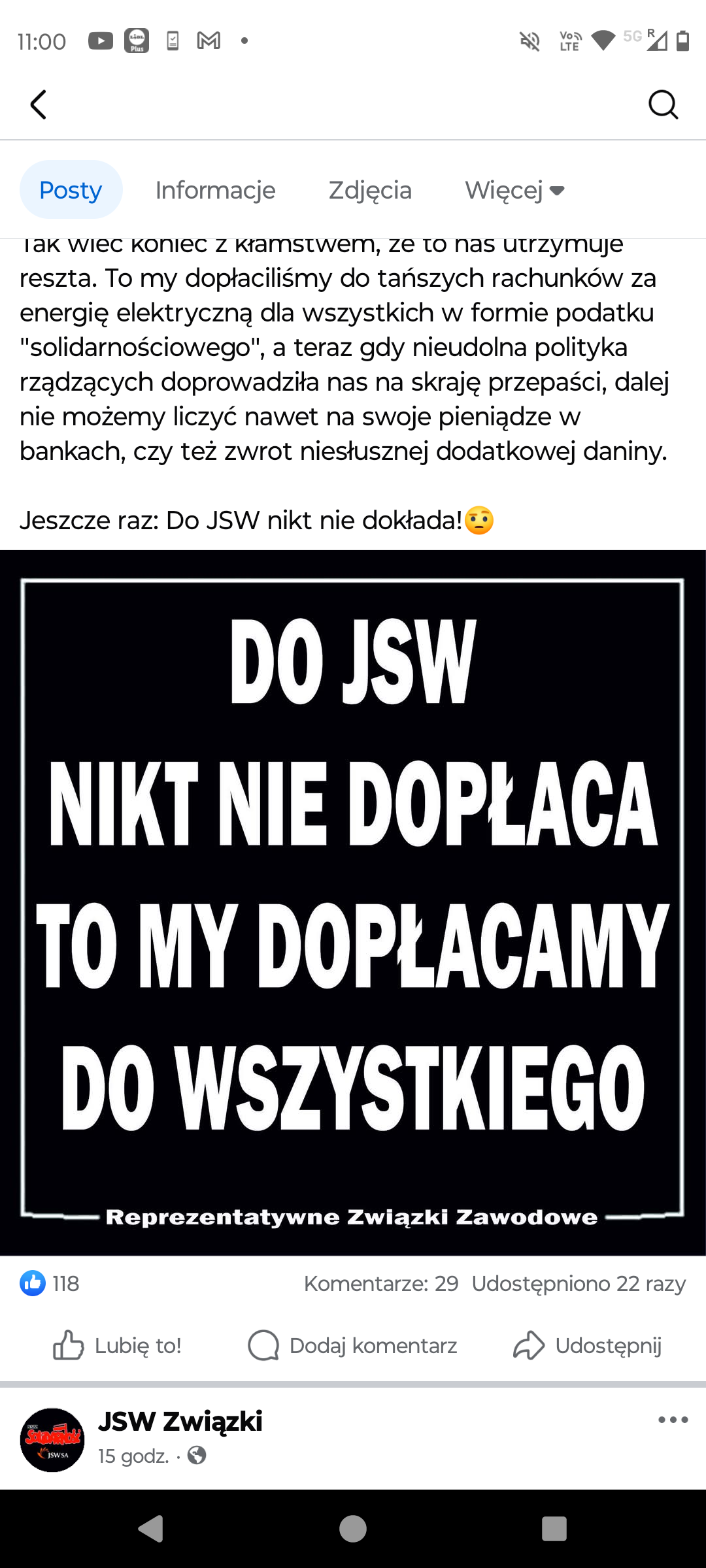Image resolution: width=706 pixels, height=1568 pixels.
Task: Open Komentarze: 29 link
Action: tap(381, 1284)
